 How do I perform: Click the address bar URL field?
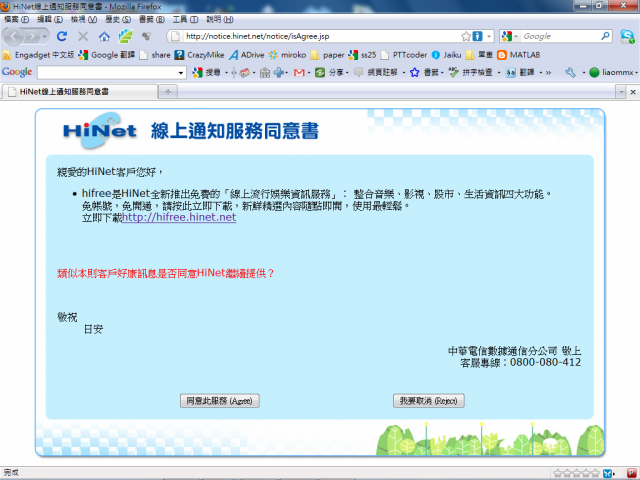(321, 36)
